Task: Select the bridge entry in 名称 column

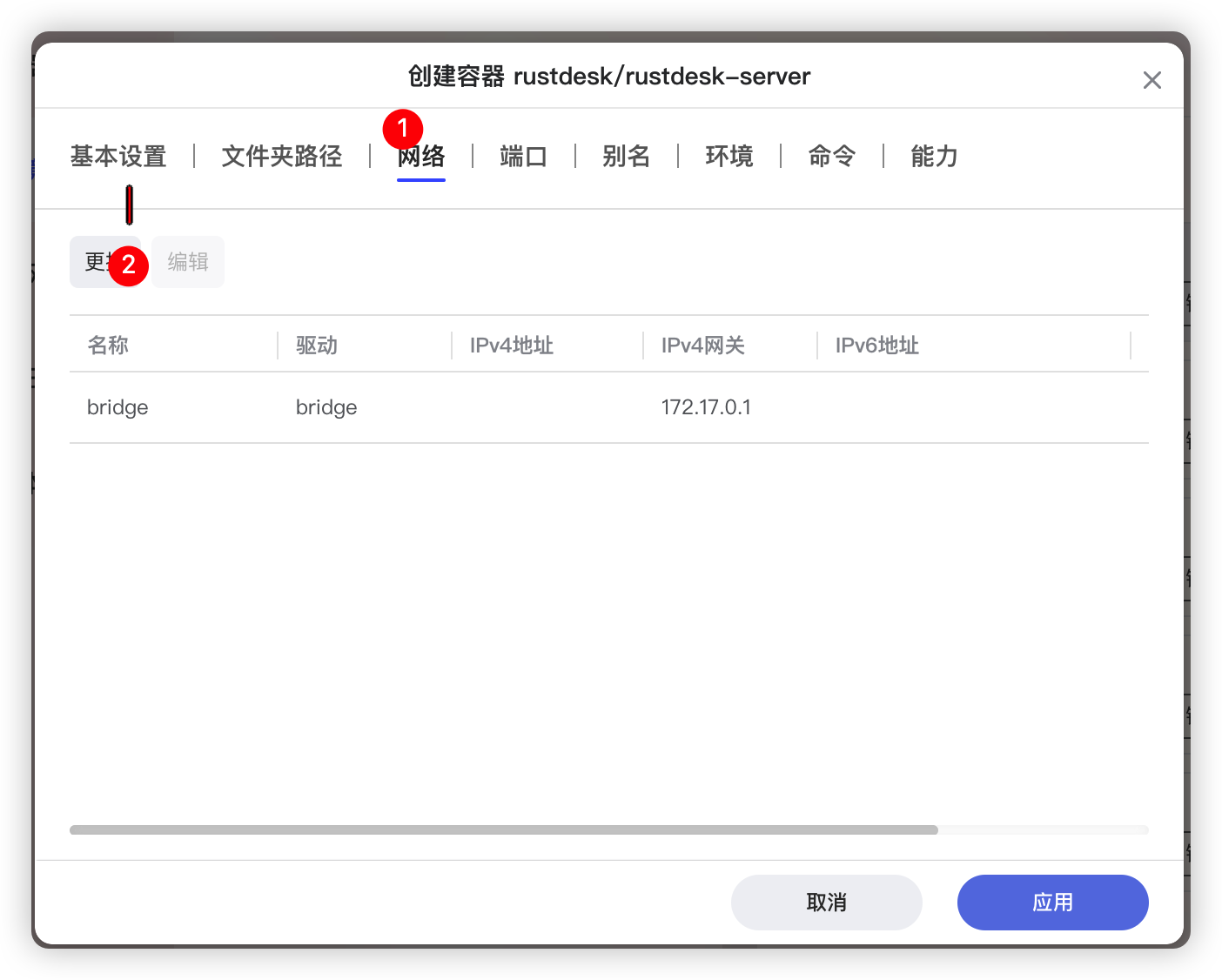Action: [x=117, y=407]
